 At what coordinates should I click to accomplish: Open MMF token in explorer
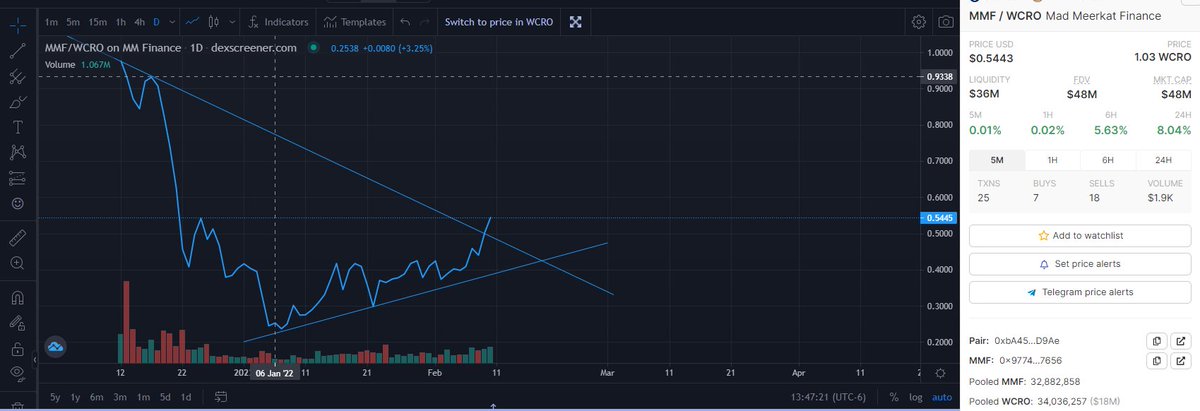pos(1180,360)
